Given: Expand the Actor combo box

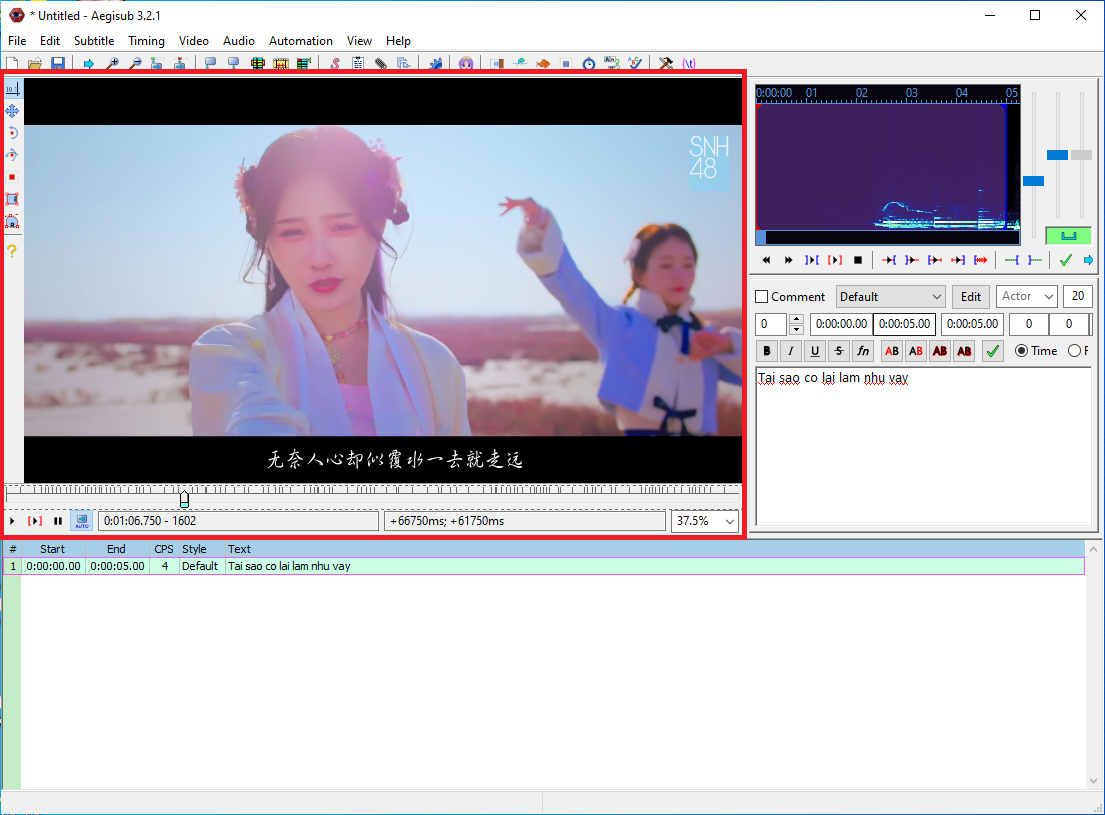Looking at the screenshot, I should coord(1027,297).
